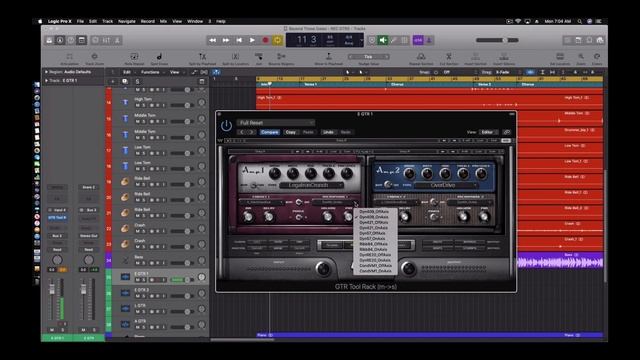The image size is (640, 360).
Task: Open the Window menu
Action: (x=195, y=21)
